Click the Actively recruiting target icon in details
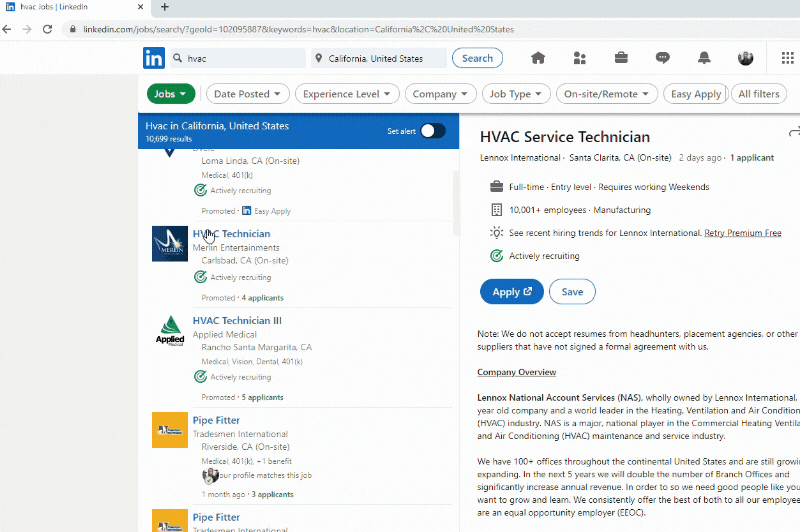 tap(496, 256)
